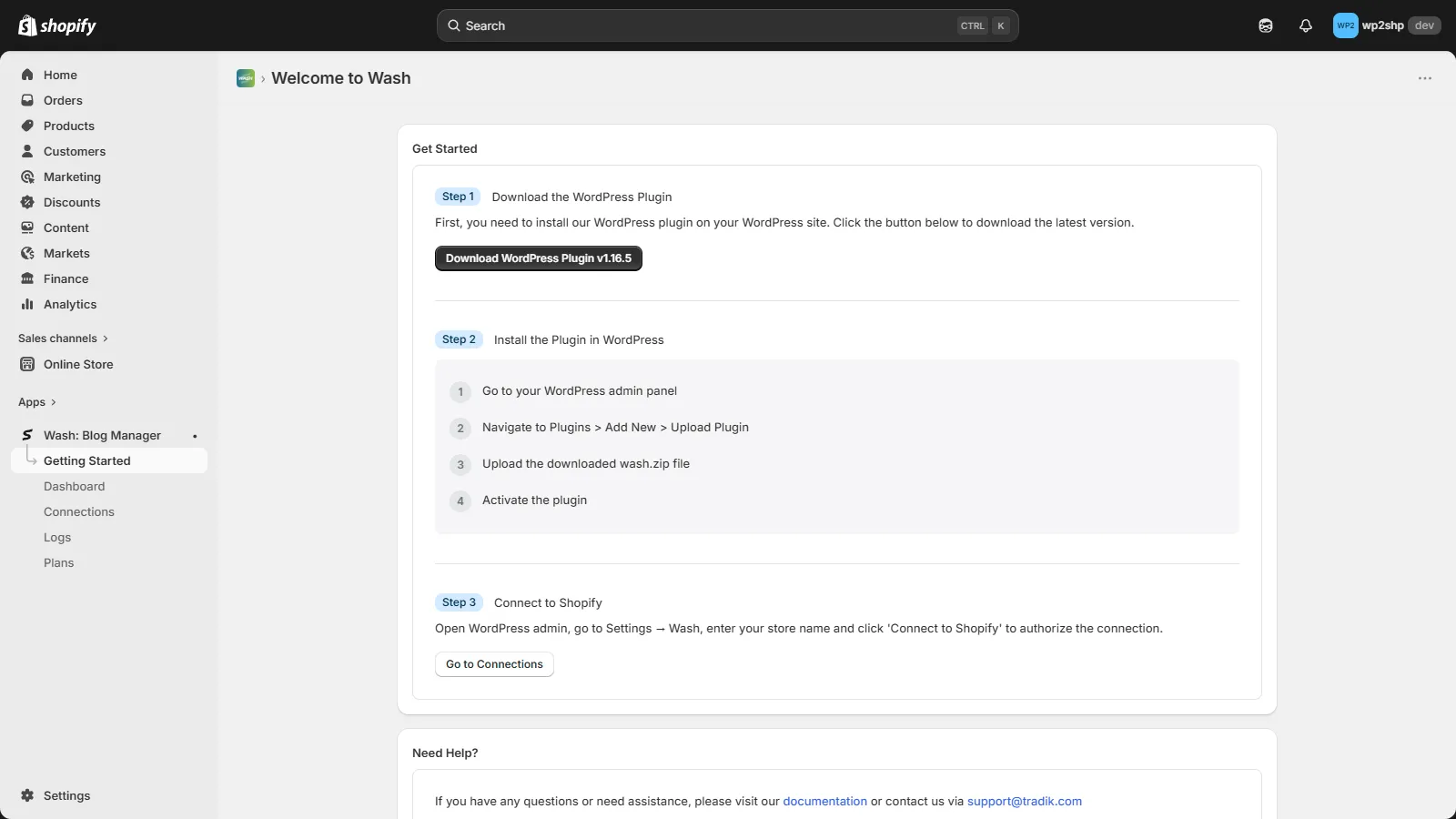This screenshot has width=1456, height=819.
Task: Click the Step 1 badge
Action: click(458, 197)
